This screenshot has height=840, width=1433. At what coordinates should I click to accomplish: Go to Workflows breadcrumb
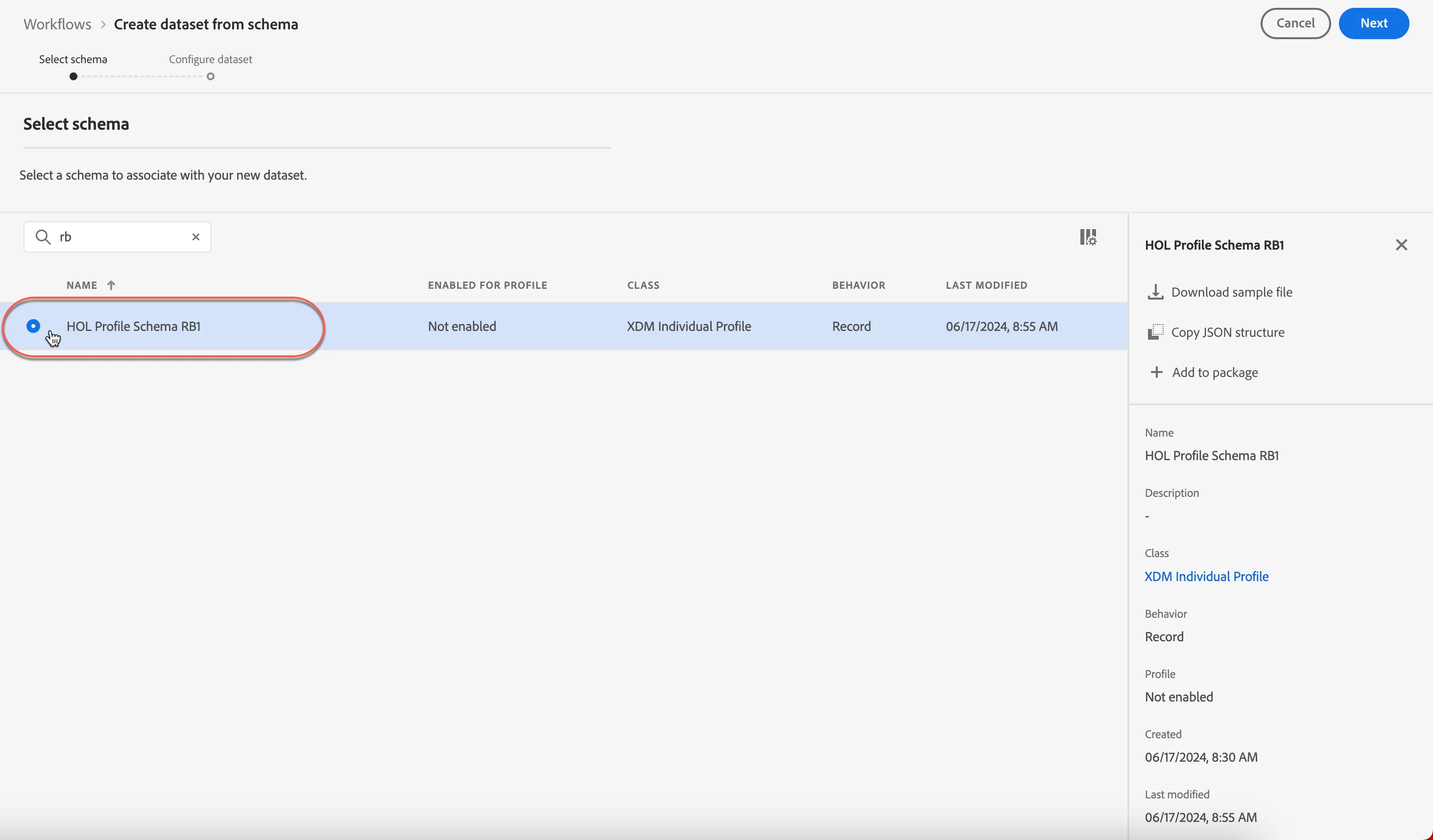(x=57, y=24)
